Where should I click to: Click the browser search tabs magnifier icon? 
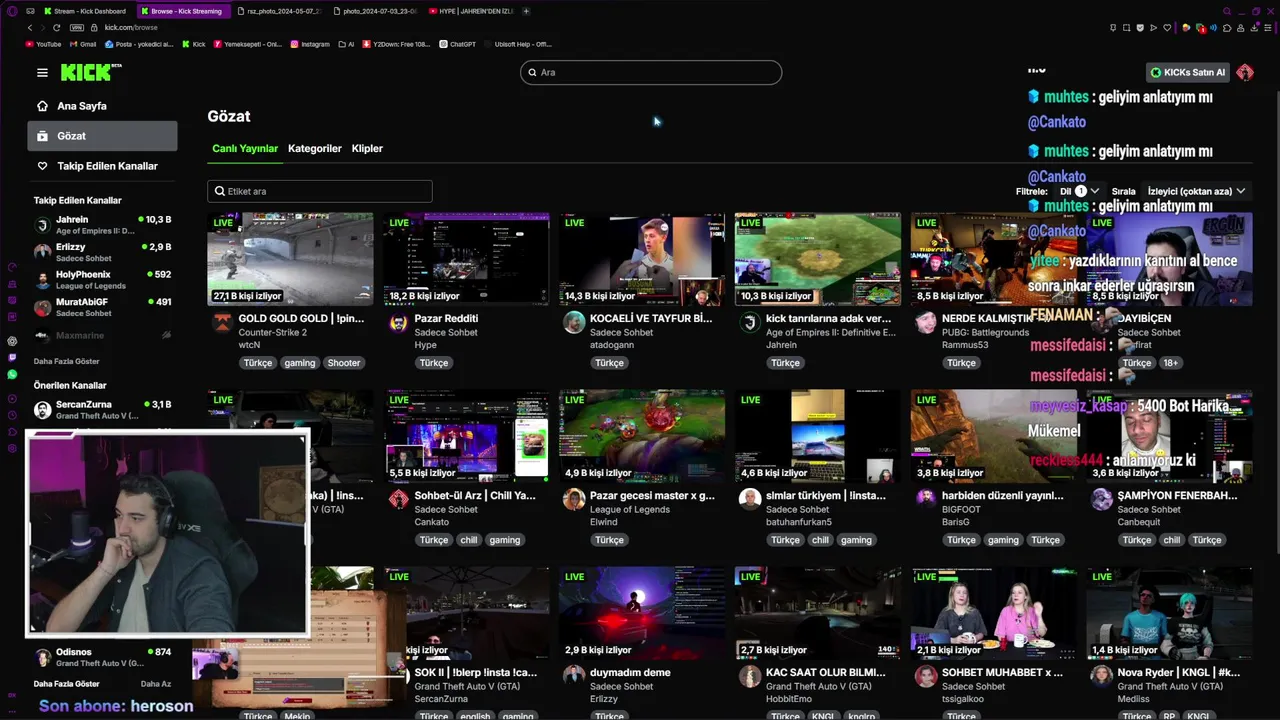pos(1227,11)
